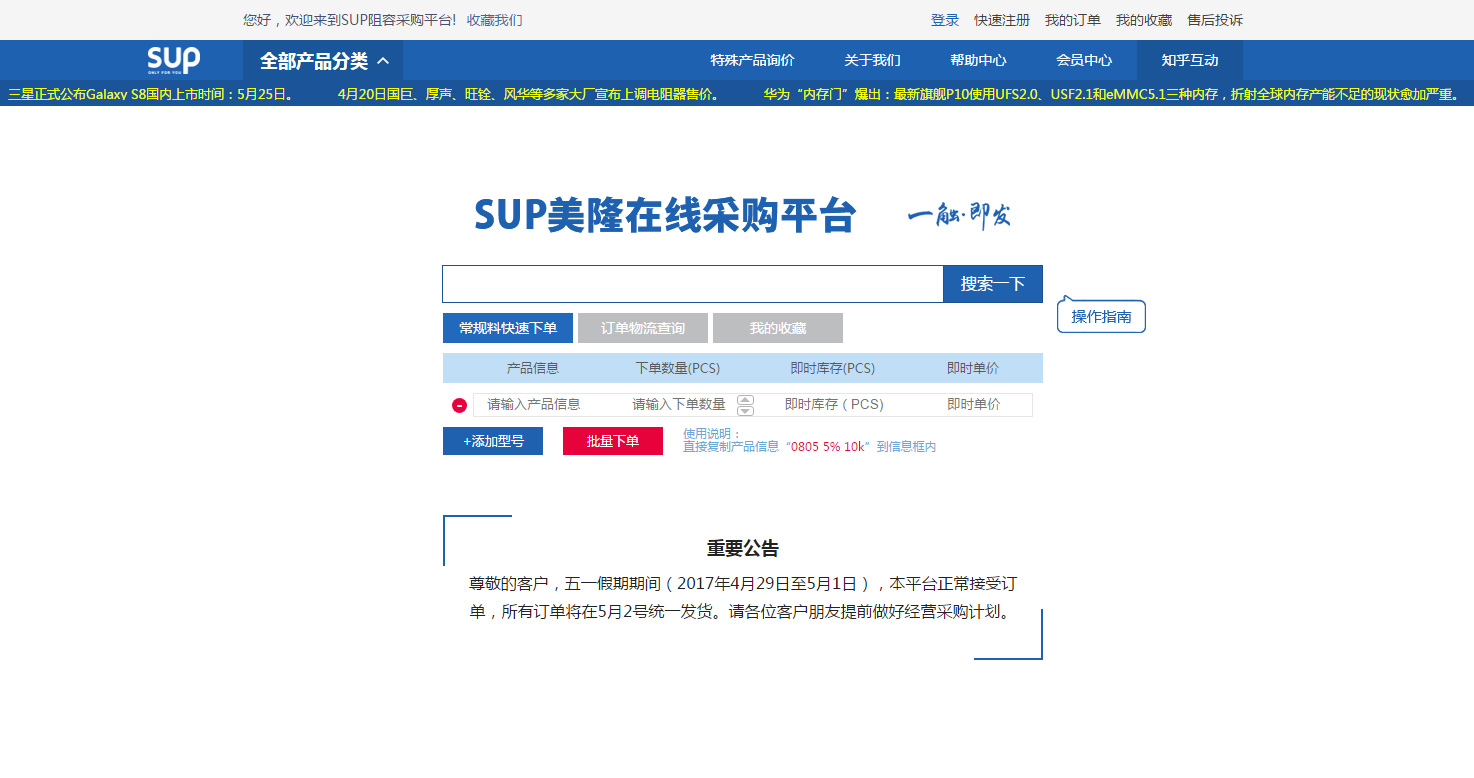Open 快速注册 registration link
Image resolution: width=1474 pixels, height=778 pixels.
tap(1002, 20)
